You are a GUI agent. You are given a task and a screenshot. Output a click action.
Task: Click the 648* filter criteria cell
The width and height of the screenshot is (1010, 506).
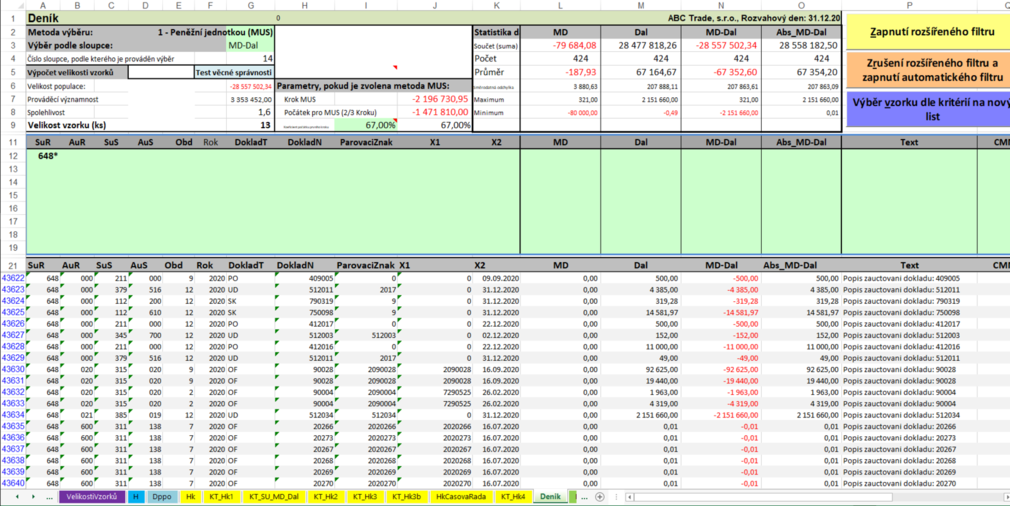click(x=47, y=157)
